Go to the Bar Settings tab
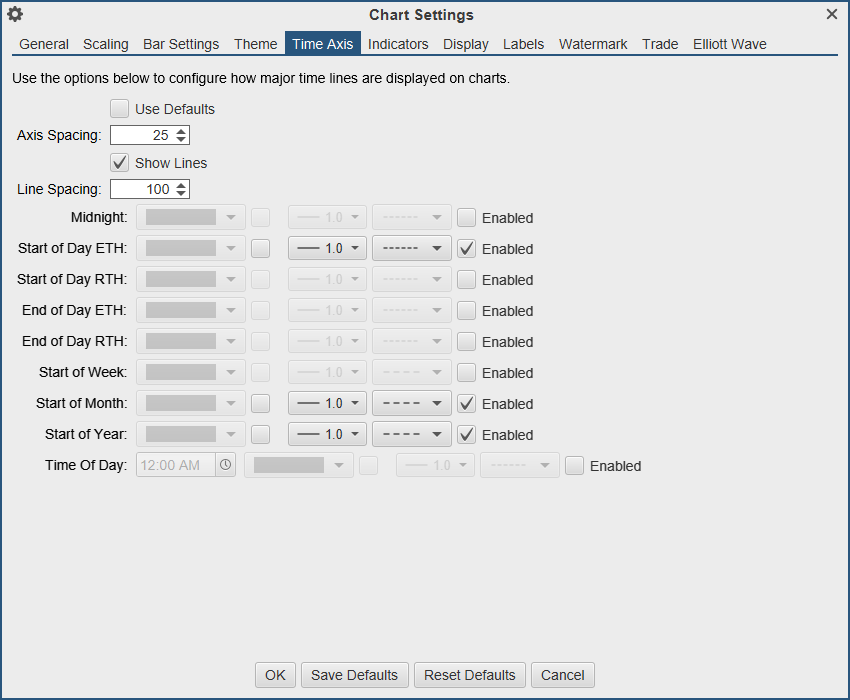The width and height of the screenshot is (850, 700). tap(181, 44)
